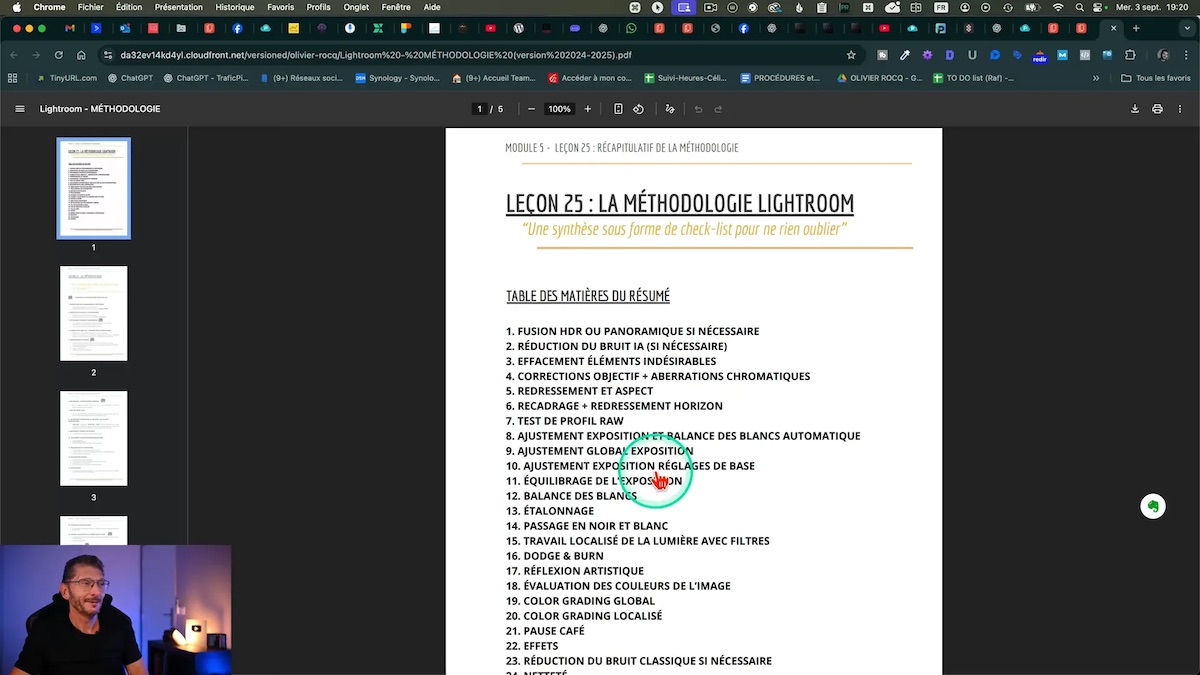Click text '16. DODGE & BURN'
This screenshot has width=1200, height=675.
[x=554, y=556]
